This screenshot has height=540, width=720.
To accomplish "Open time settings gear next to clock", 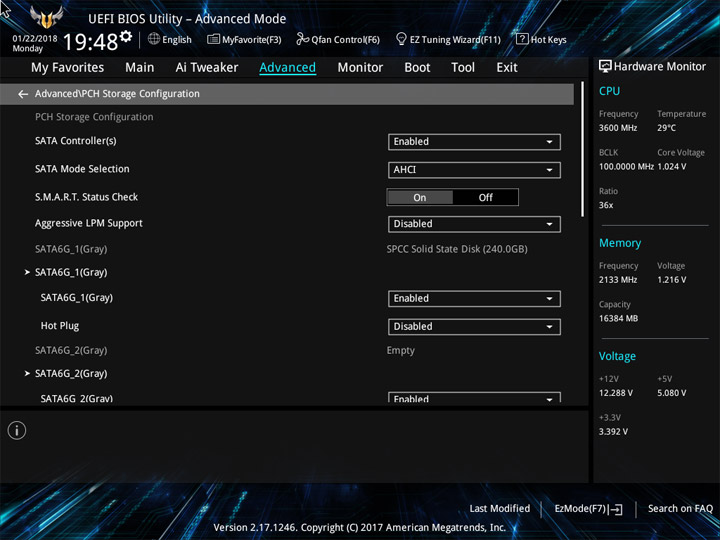I will 126,36.
